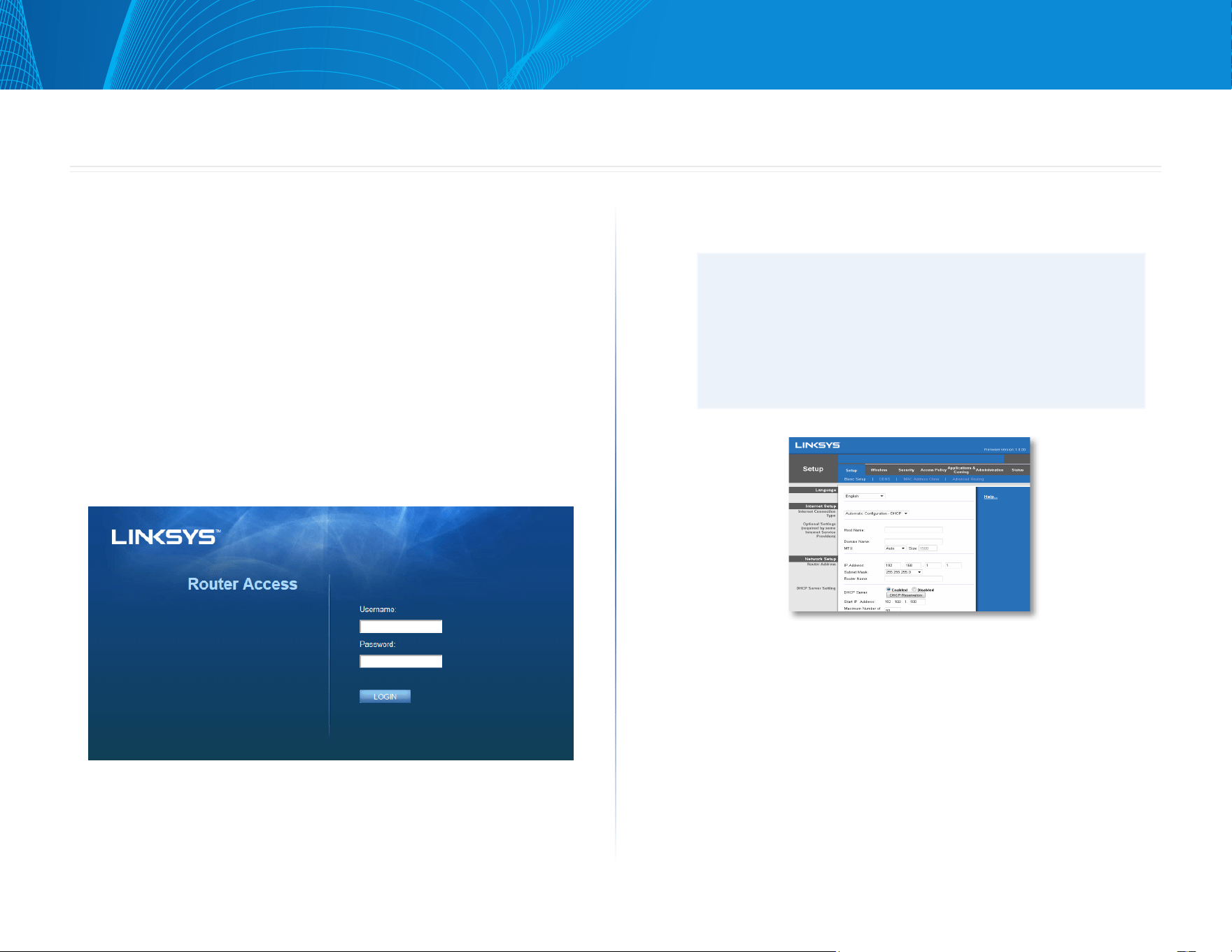Open the MAC Address Clone sub-tab
Image resolution: width=1232 pixels, height=952 pixels.
(x=921, y=479)
